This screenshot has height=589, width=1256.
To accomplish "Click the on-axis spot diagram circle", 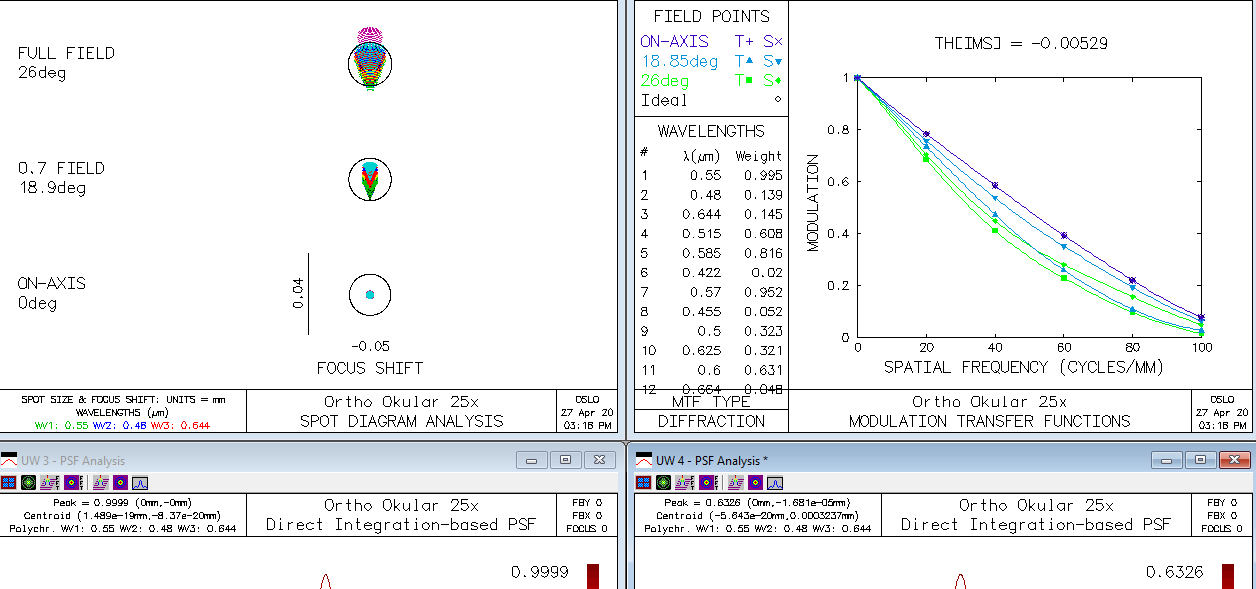I will tap(370, 294).
